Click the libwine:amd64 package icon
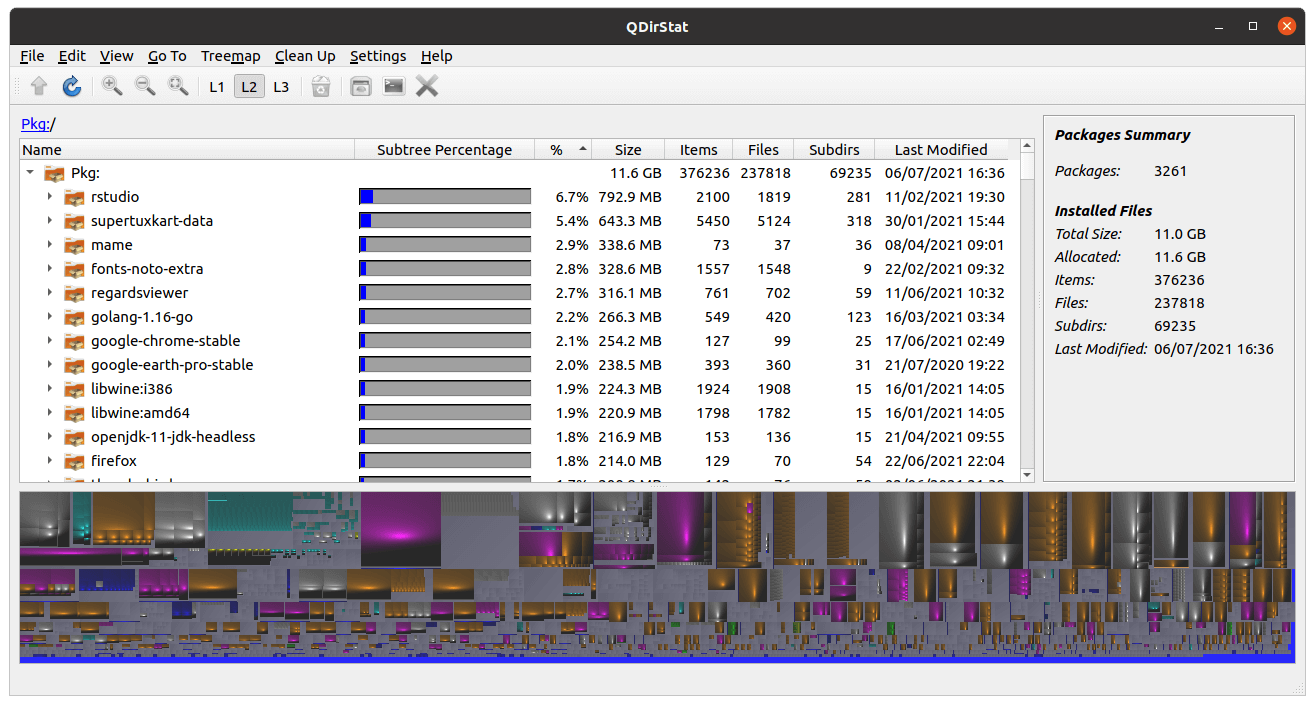The width and height of the screenshot is (1315, 705). coord(75,413)
